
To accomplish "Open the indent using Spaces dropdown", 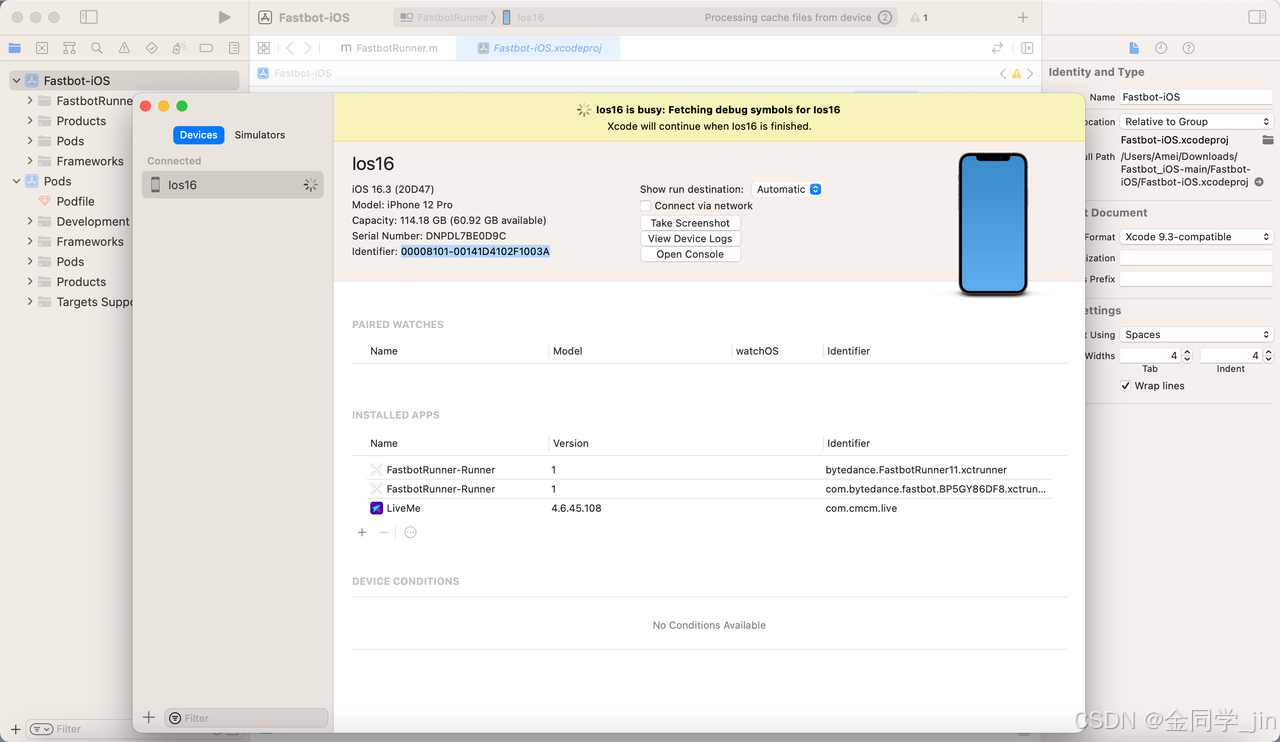I will click(x=1196, y=335).
